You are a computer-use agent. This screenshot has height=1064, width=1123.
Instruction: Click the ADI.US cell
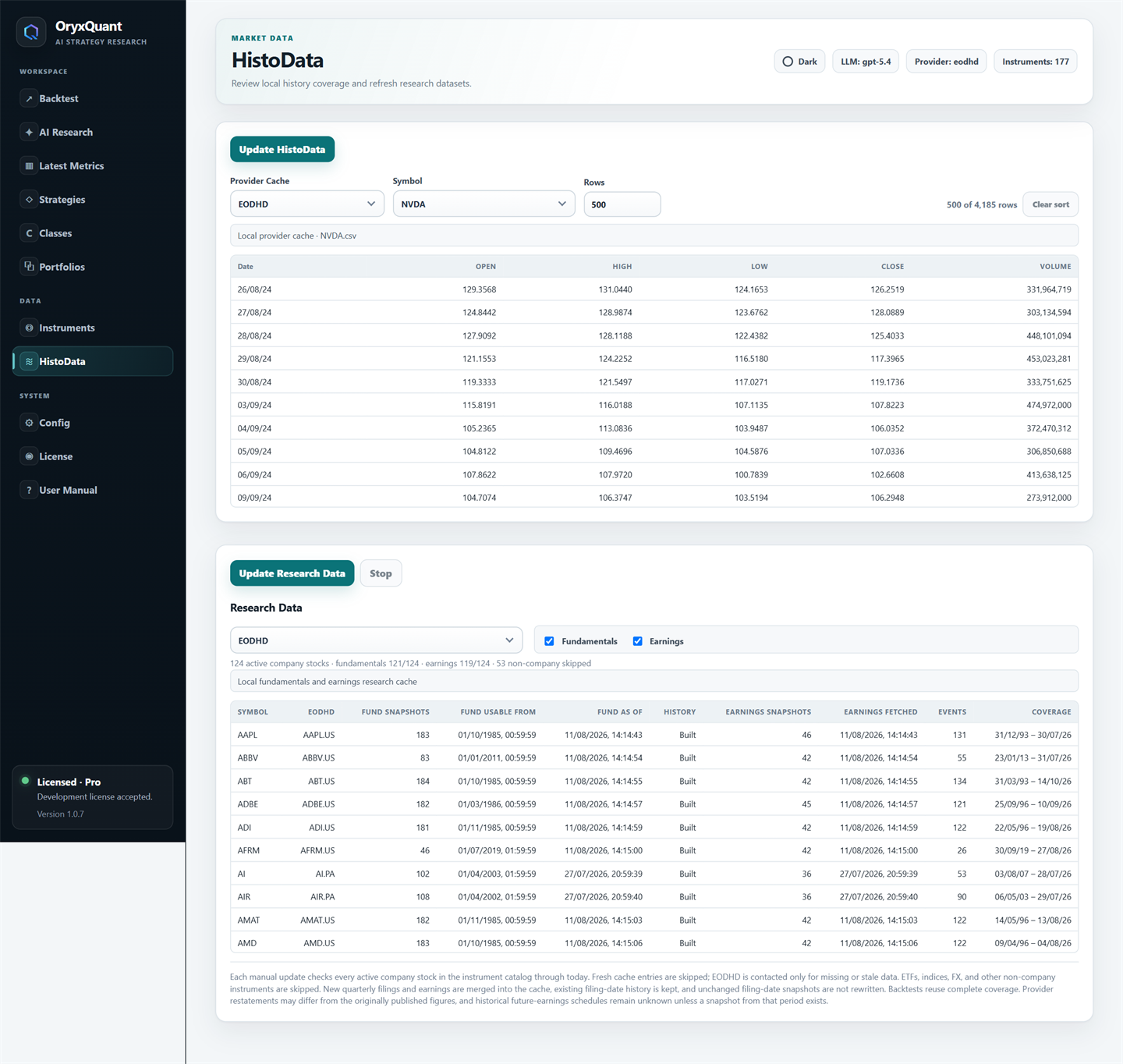coord(322,828)
